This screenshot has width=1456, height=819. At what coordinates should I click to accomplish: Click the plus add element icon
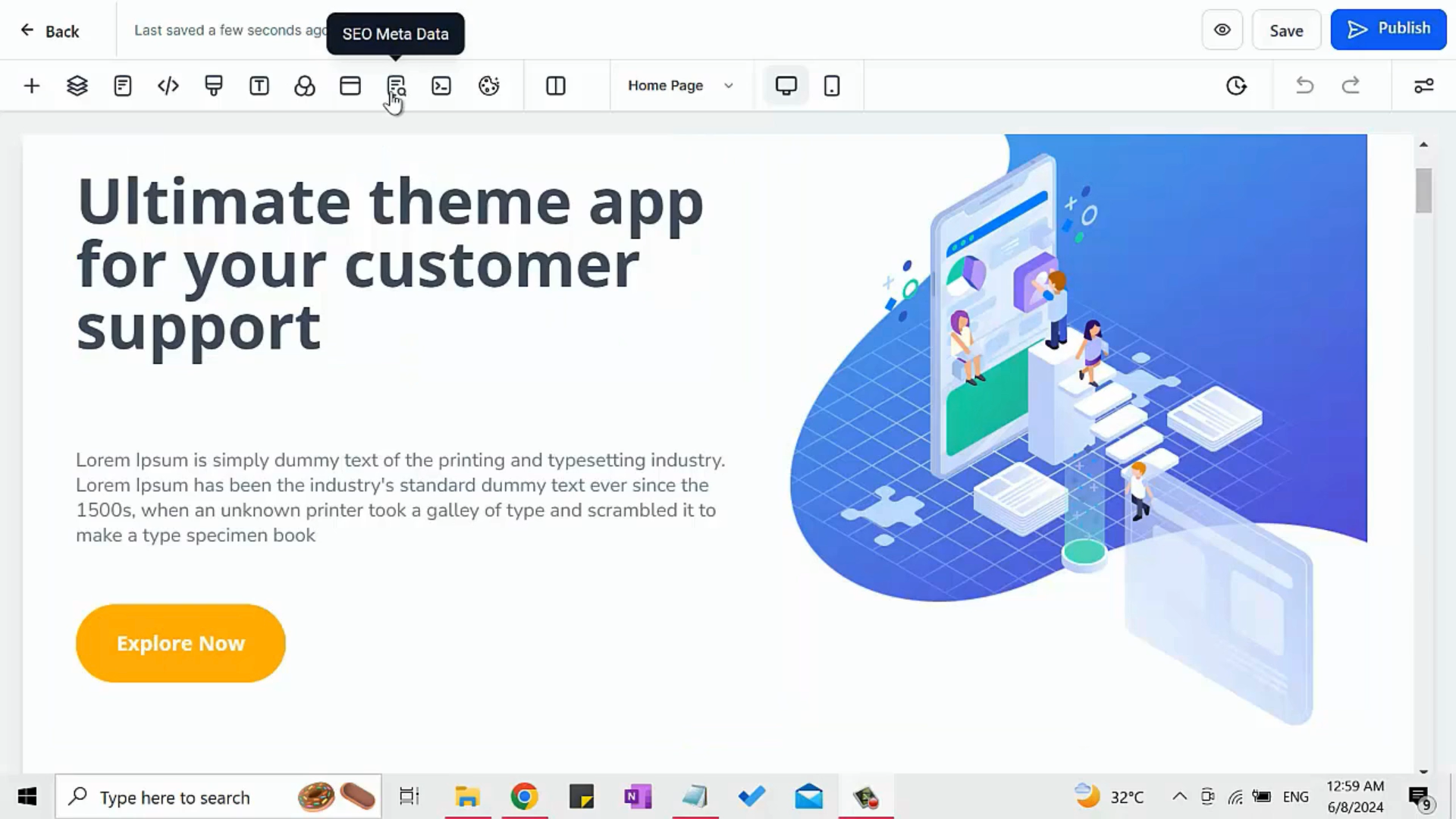pos(32,86)
